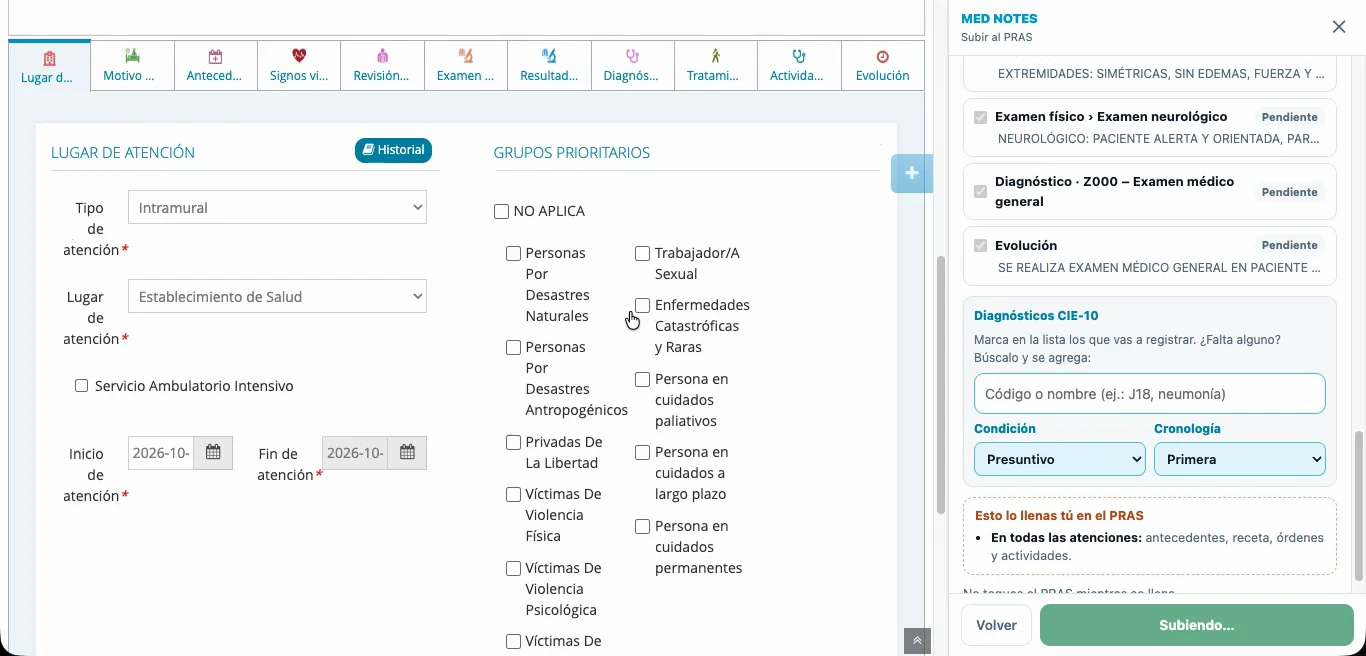Switch to the Motivo tab

pos(132,65)
